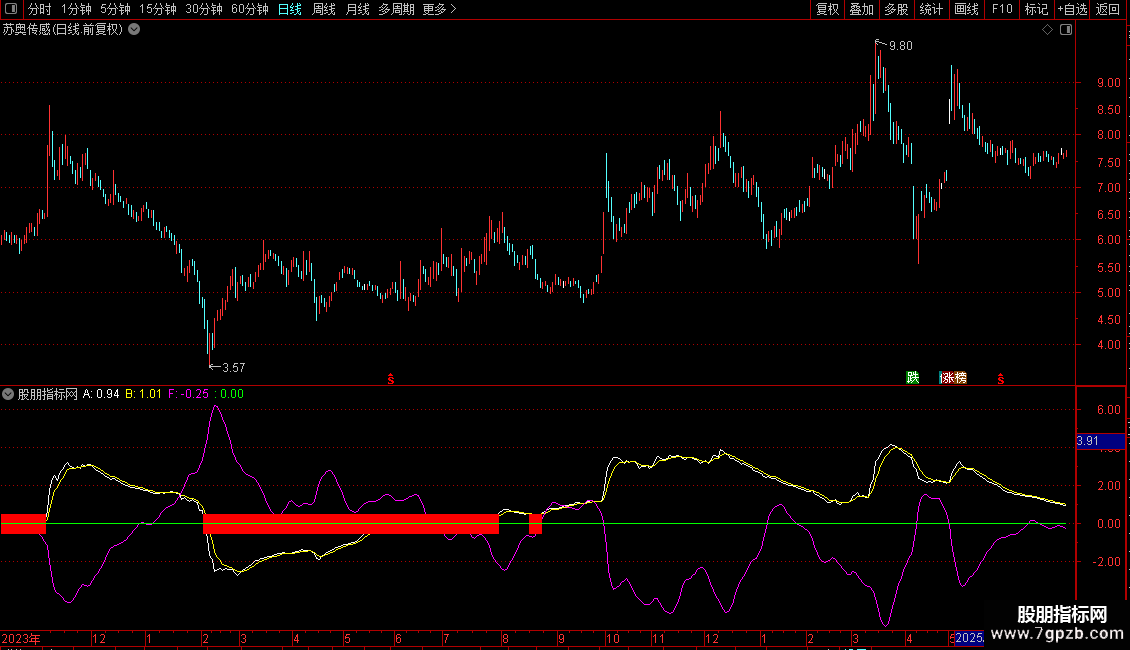Click the 返回 back button
Image resolution: width=1130 pixels, height=650 pixels.
(x=1108, y=9)
